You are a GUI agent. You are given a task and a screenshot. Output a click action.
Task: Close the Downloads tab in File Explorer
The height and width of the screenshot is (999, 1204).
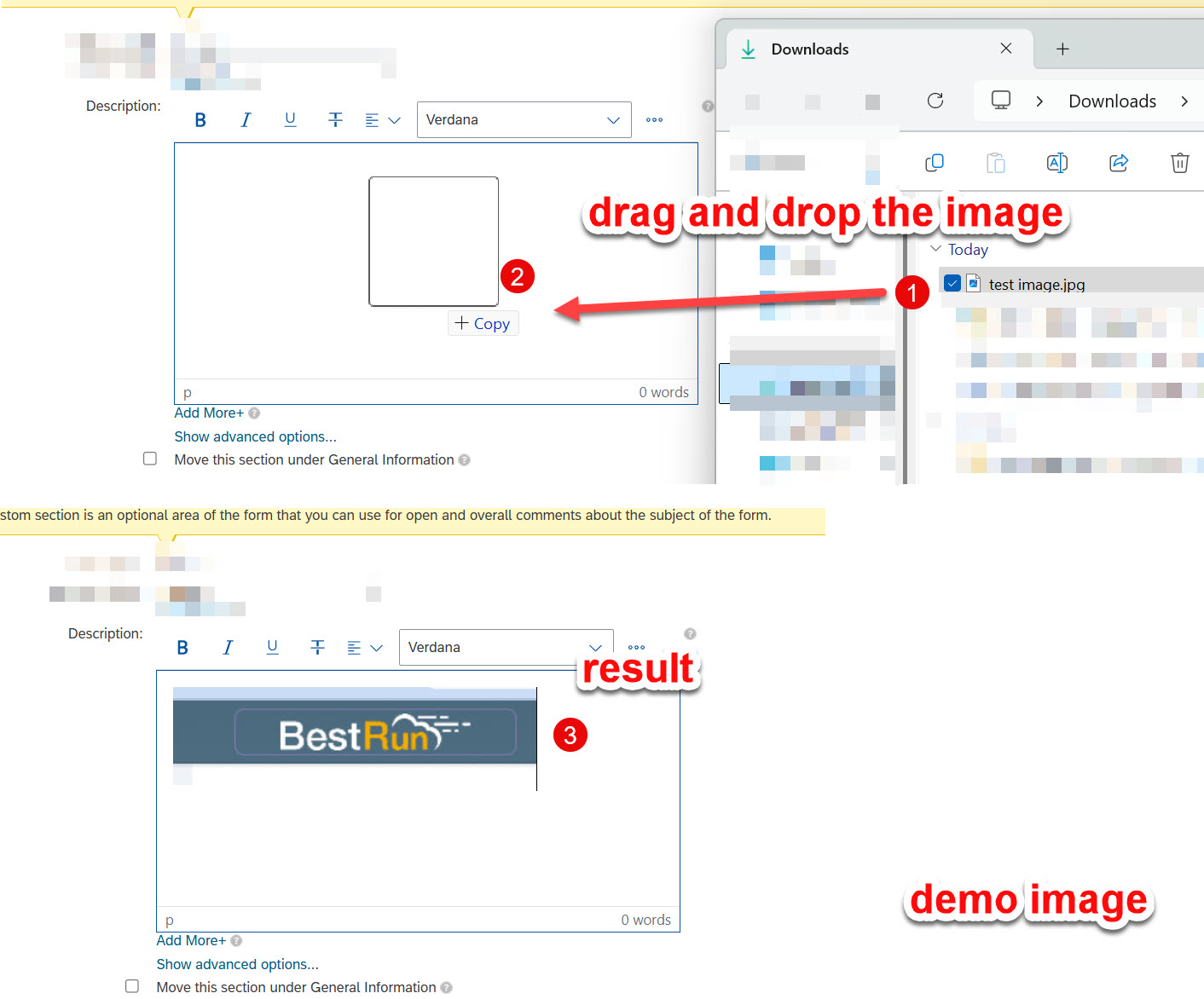(x=1006, y=49)
